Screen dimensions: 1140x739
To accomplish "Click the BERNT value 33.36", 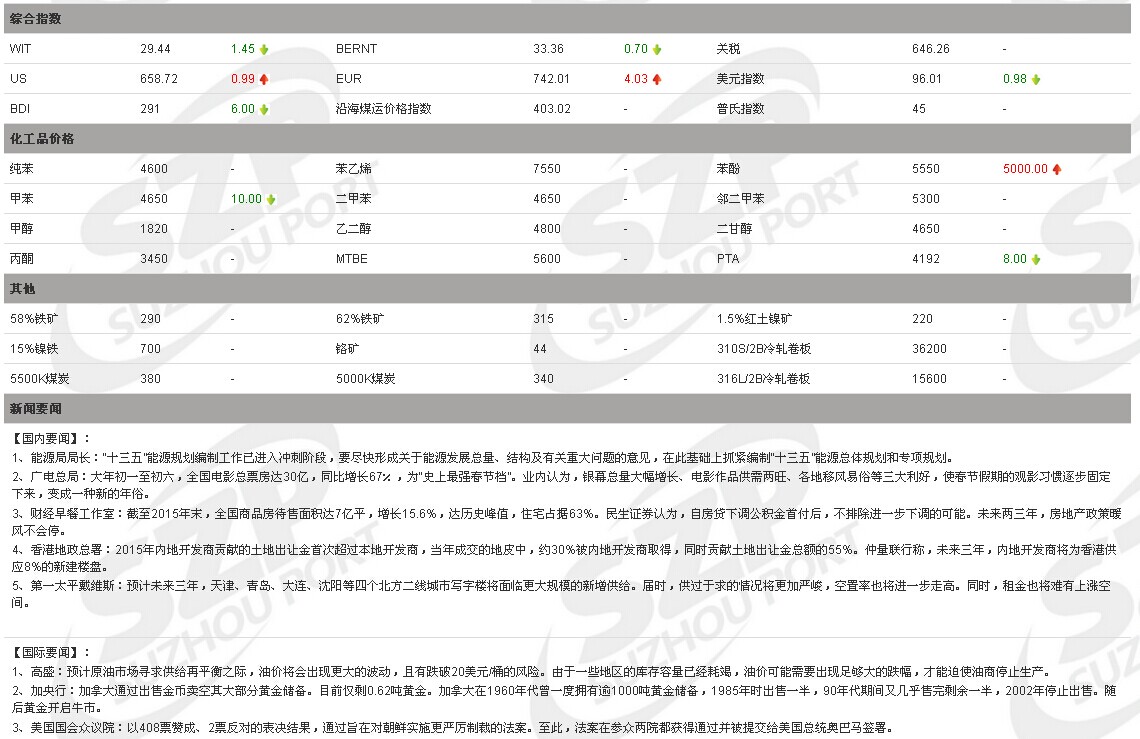I will coord(548,49).
